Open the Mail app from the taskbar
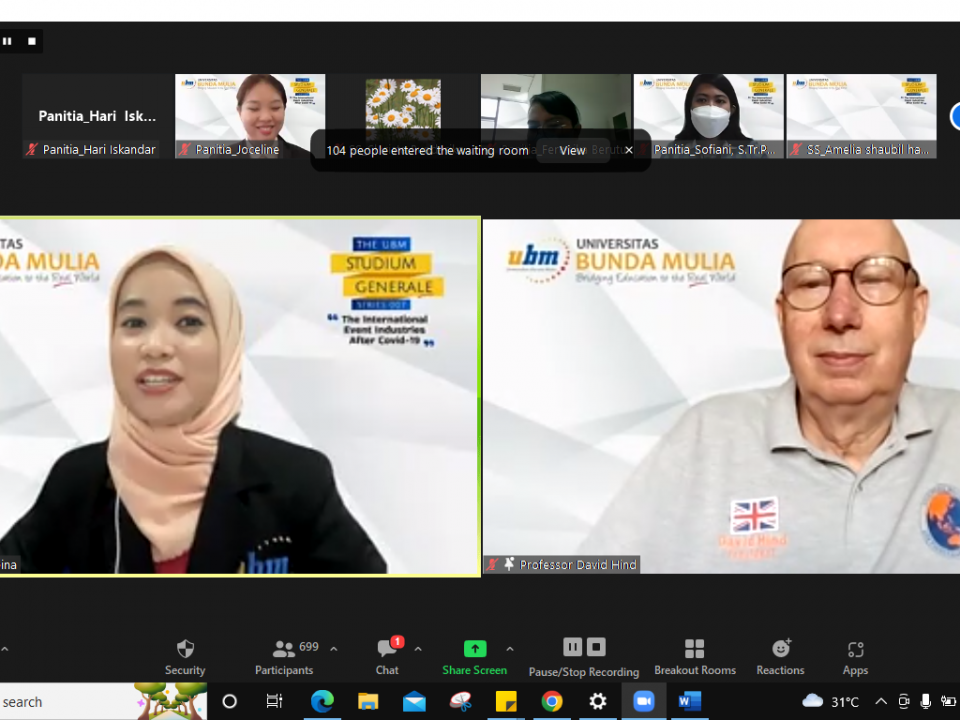This screenshot has height=720, width=960. pos(414,702)
